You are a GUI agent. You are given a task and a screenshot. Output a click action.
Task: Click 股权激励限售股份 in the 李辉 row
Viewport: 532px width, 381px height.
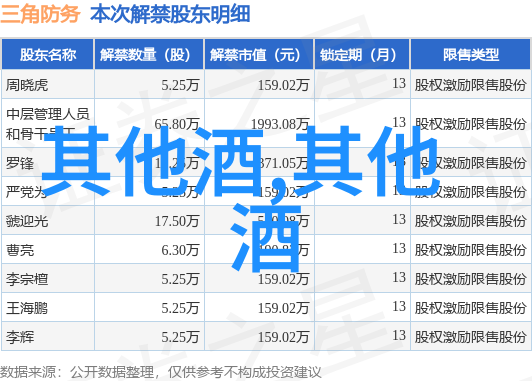[x=470, y=337]
